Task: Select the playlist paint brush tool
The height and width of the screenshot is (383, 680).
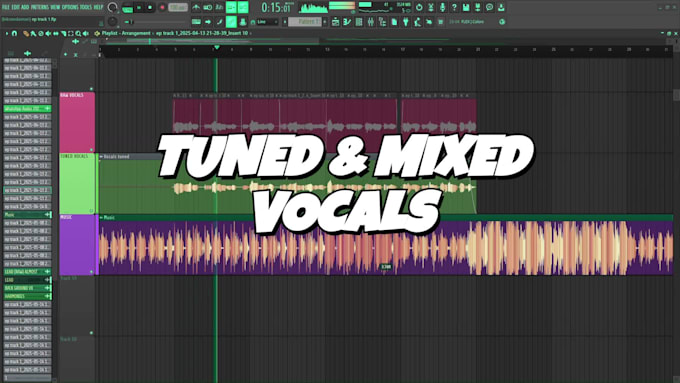Action: [x=33, y=34]
